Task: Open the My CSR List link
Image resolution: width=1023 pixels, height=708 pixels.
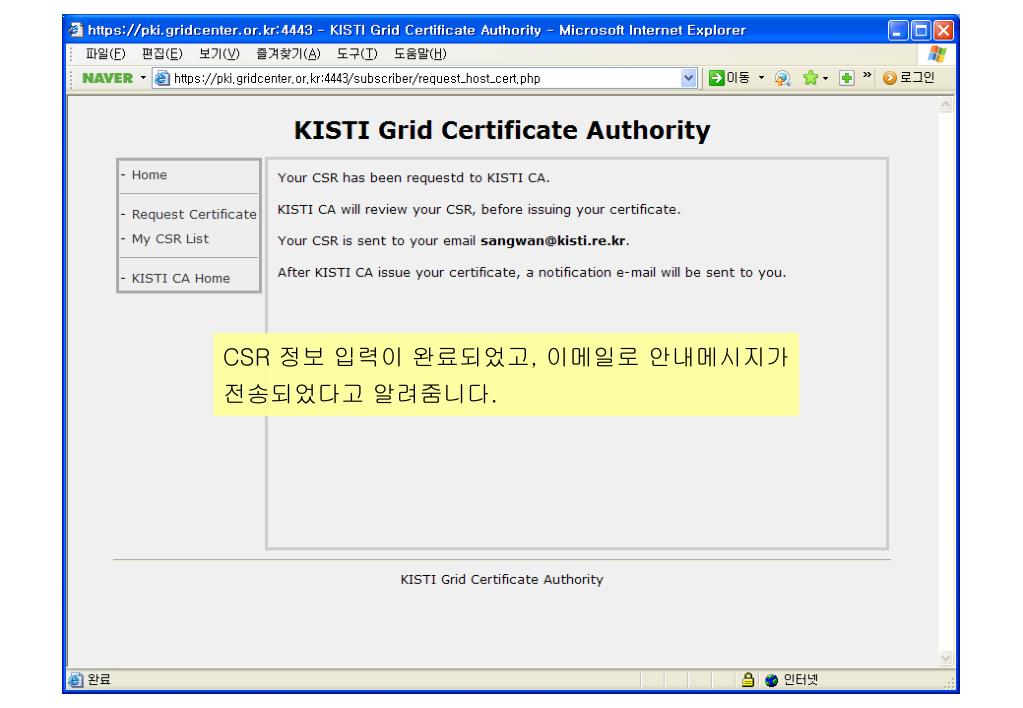Action: [x=170, y=239]
